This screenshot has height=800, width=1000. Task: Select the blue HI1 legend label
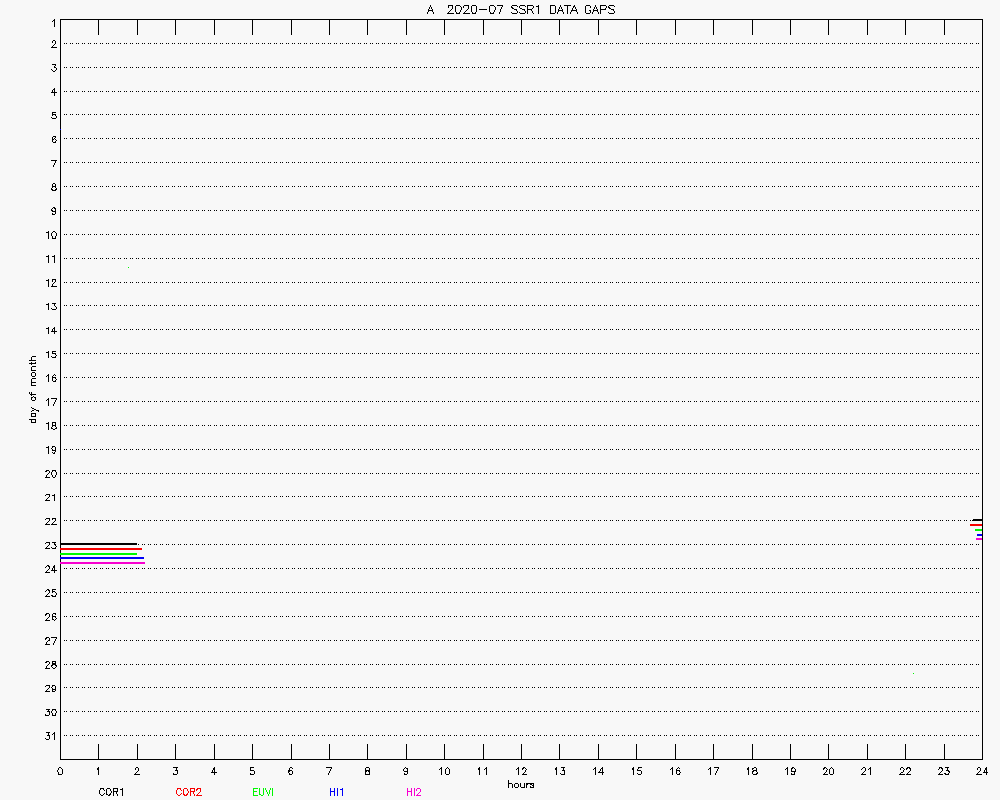(337, 792)
